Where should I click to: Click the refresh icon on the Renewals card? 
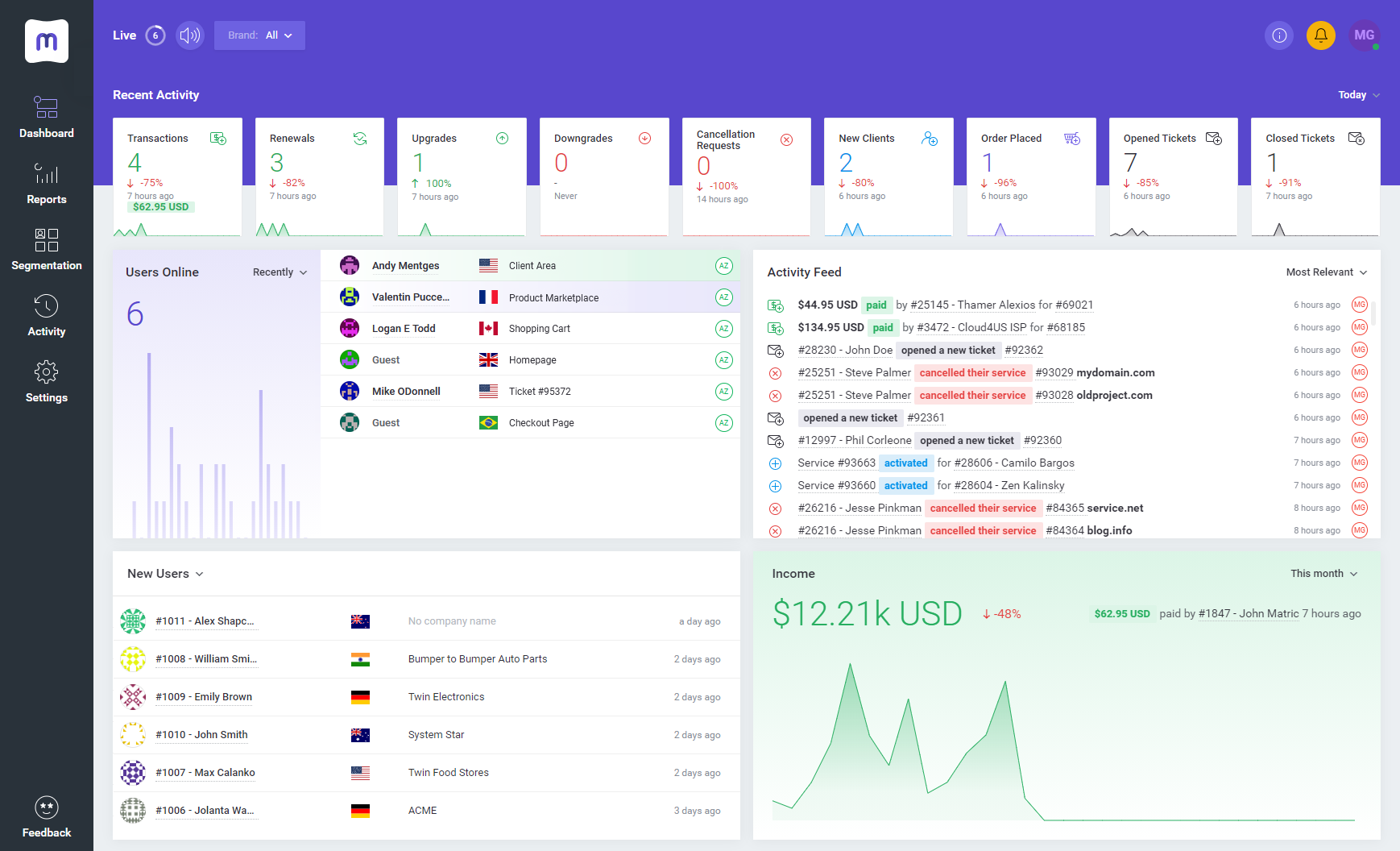coord(359,138)
